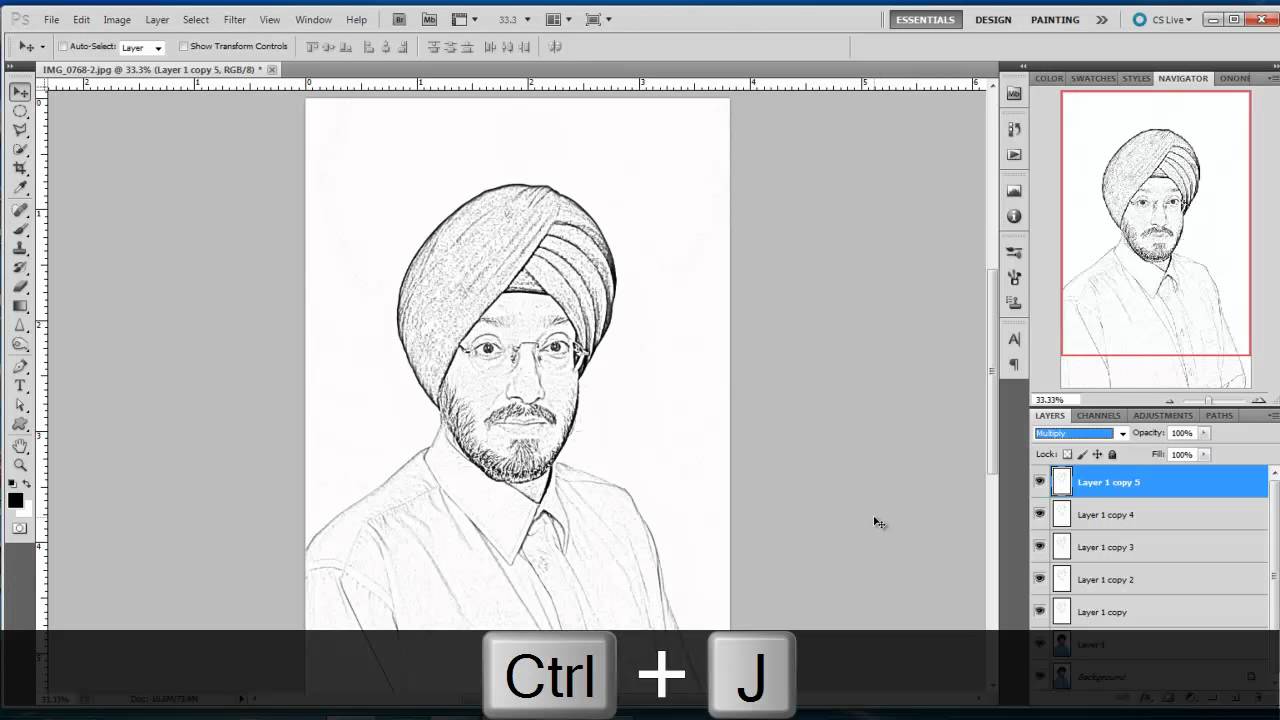Select the Gradient tool
1280x720 pixels.
tap(20, 305)
